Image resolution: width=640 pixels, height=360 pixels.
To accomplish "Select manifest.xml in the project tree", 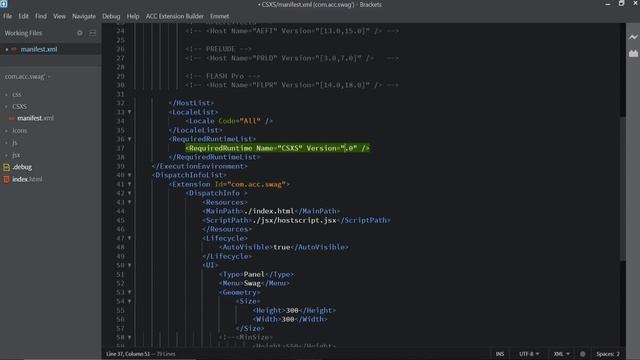I will point(35,118).
